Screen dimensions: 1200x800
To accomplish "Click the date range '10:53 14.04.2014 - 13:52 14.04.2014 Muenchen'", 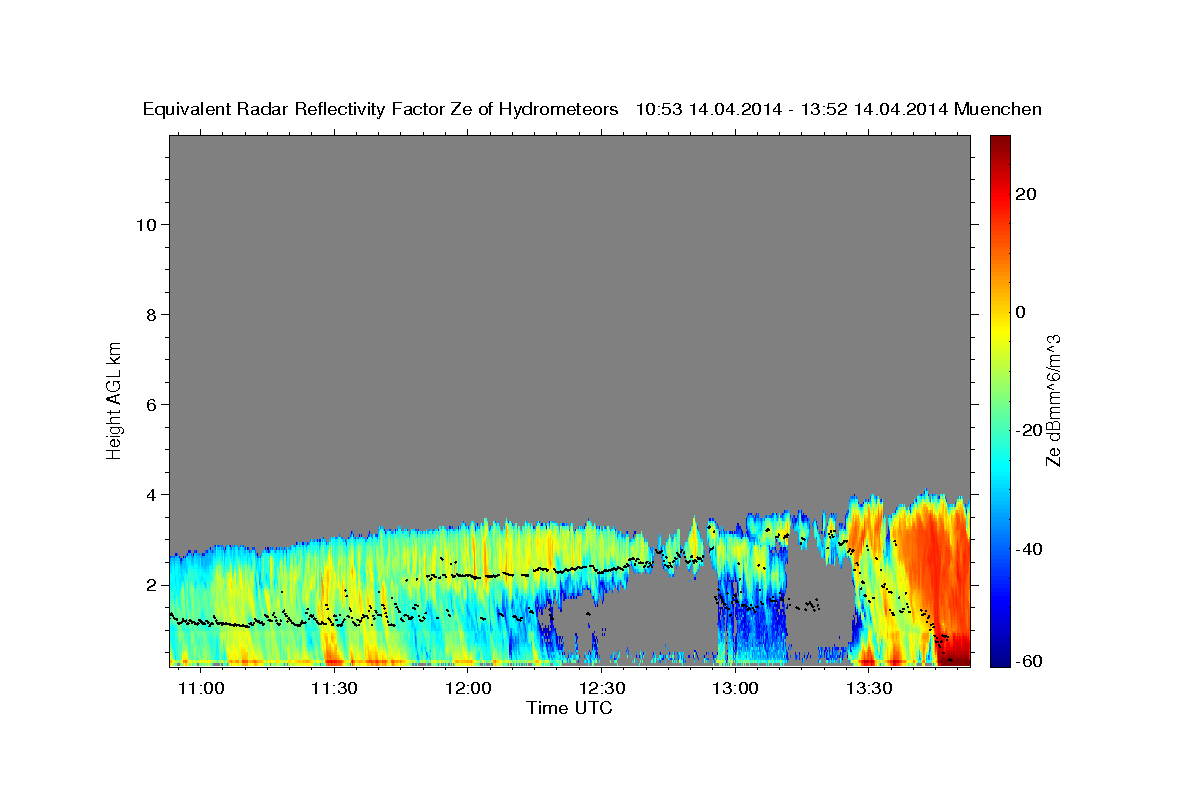I will tap(839, 109).
